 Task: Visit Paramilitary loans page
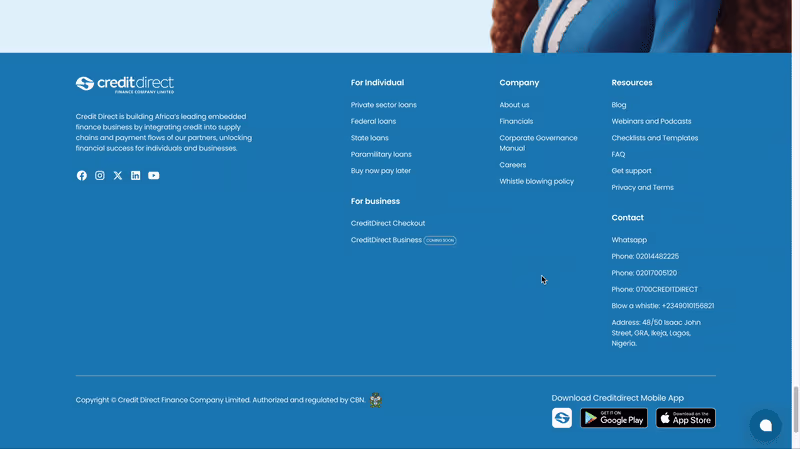[381, 154]
